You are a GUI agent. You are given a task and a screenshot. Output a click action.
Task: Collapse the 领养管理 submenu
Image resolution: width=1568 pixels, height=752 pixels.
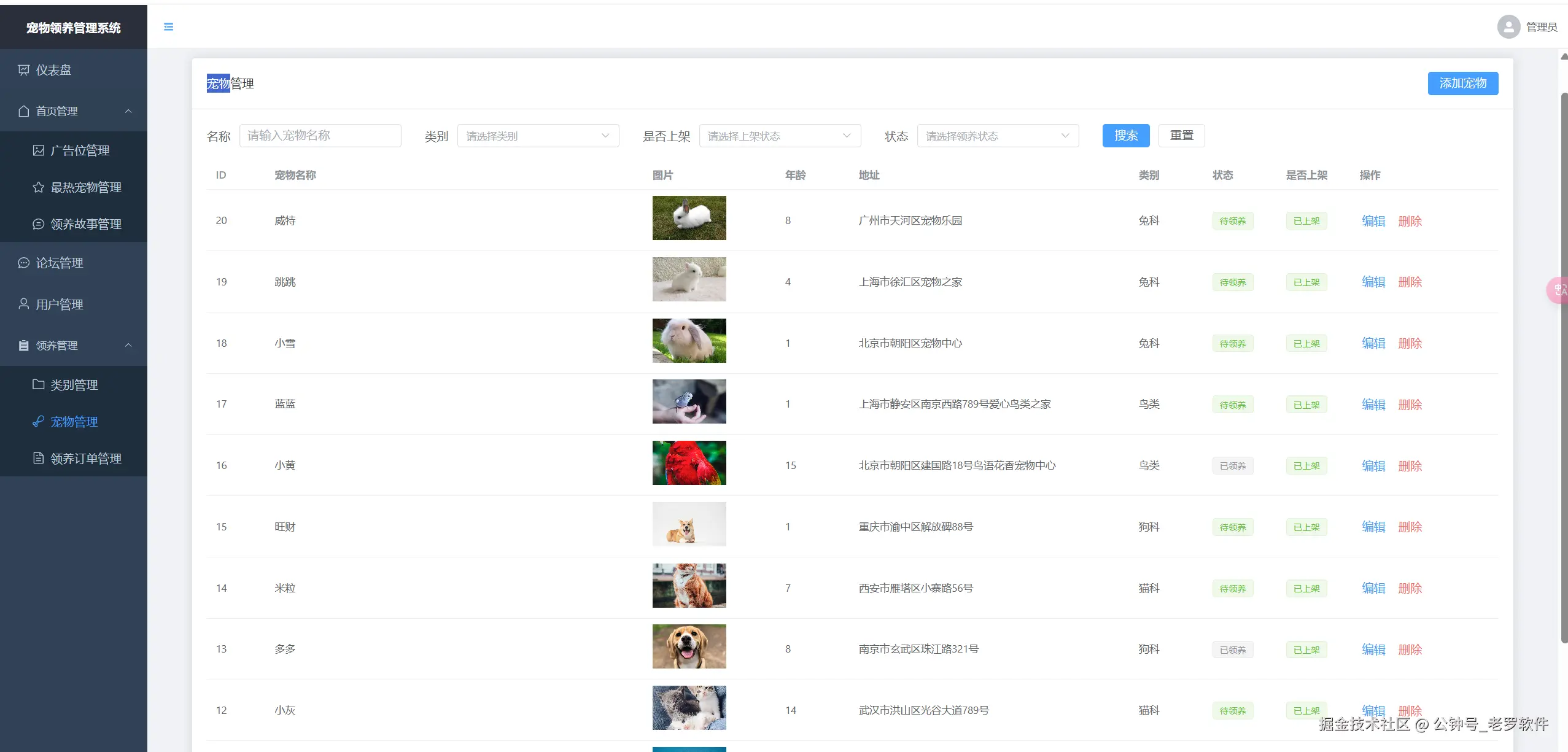[128, 345]
